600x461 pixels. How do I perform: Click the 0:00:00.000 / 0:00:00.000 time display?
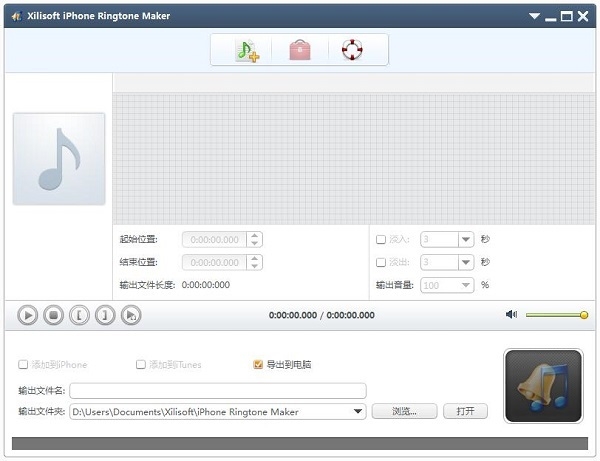321,315
